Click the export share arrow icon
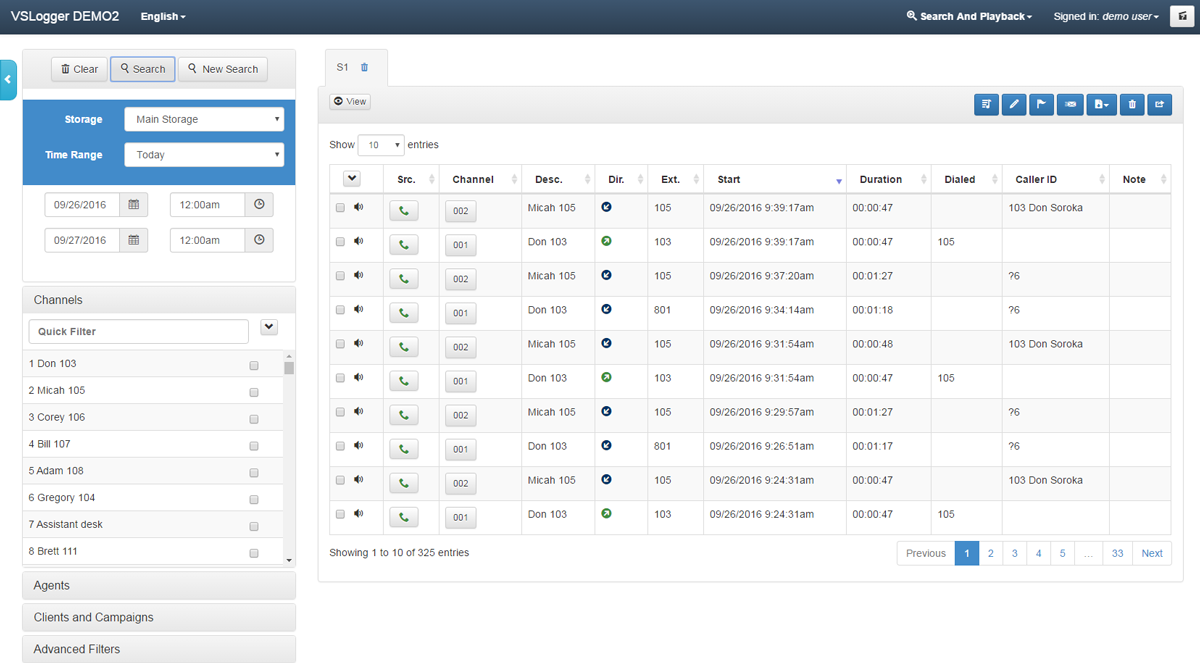 (1160, 104)
